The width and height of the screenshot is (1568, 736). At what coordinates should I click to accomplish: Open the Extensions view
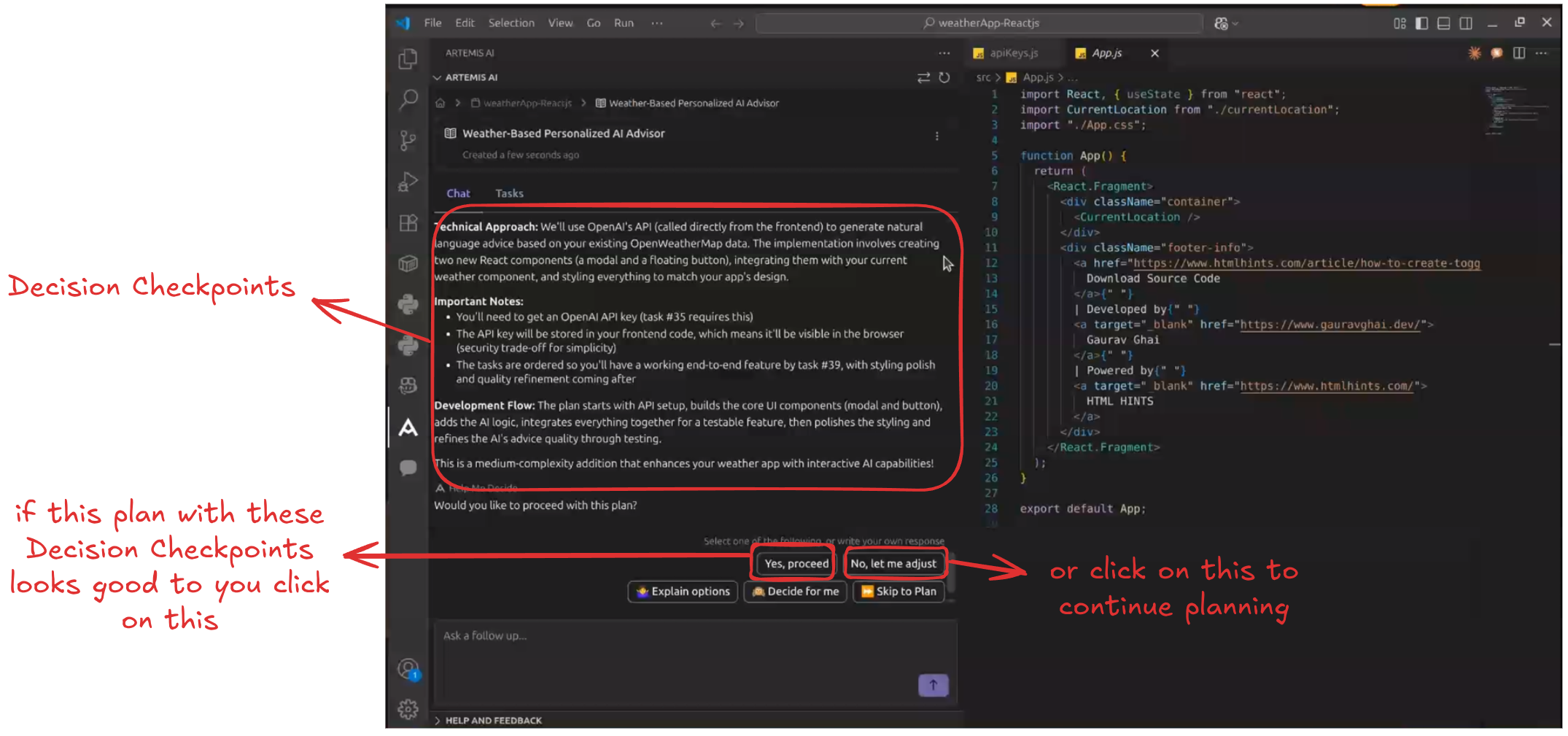(x=408, y=222)
